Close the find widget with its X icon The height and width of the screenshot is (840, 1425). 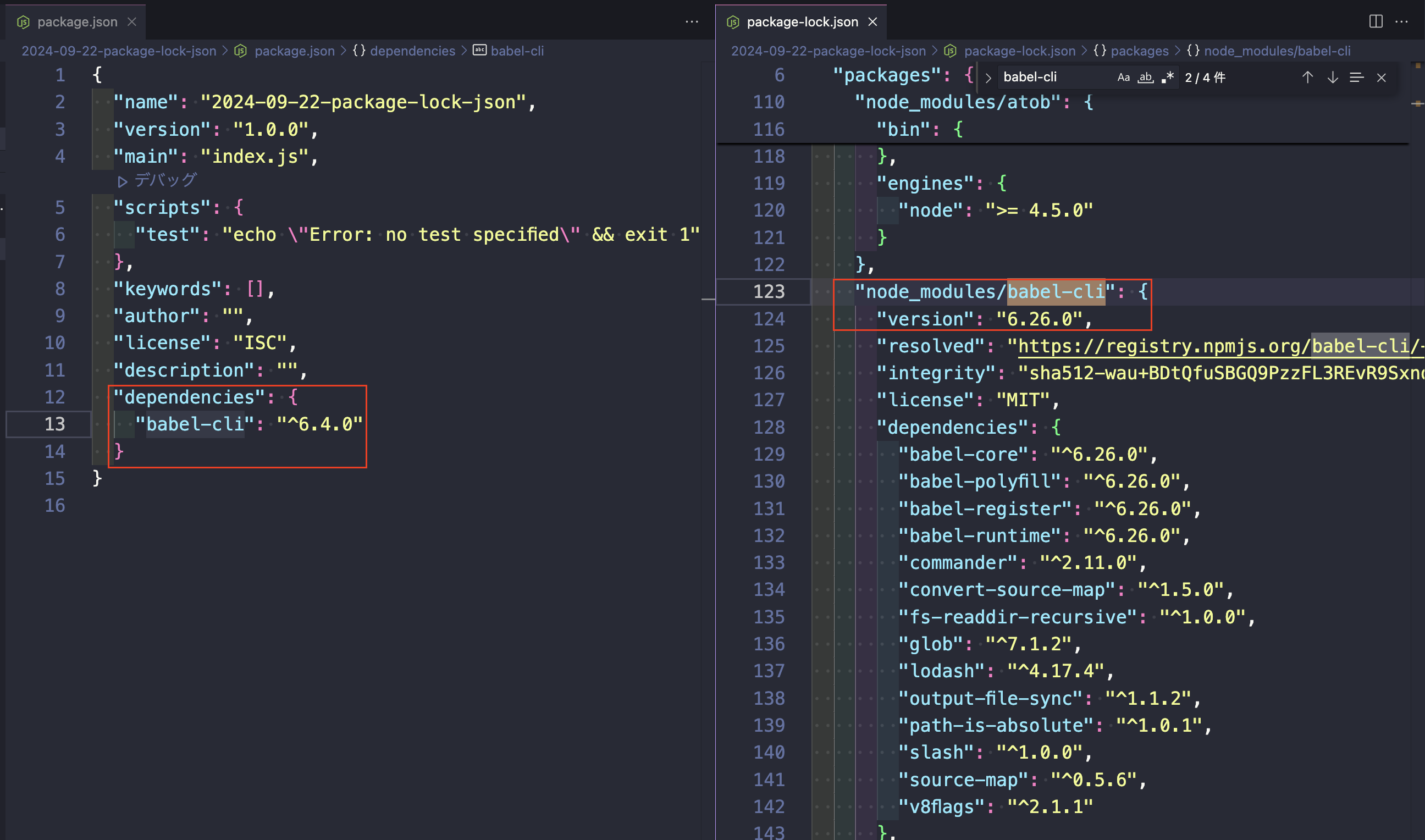point(1382,77)
